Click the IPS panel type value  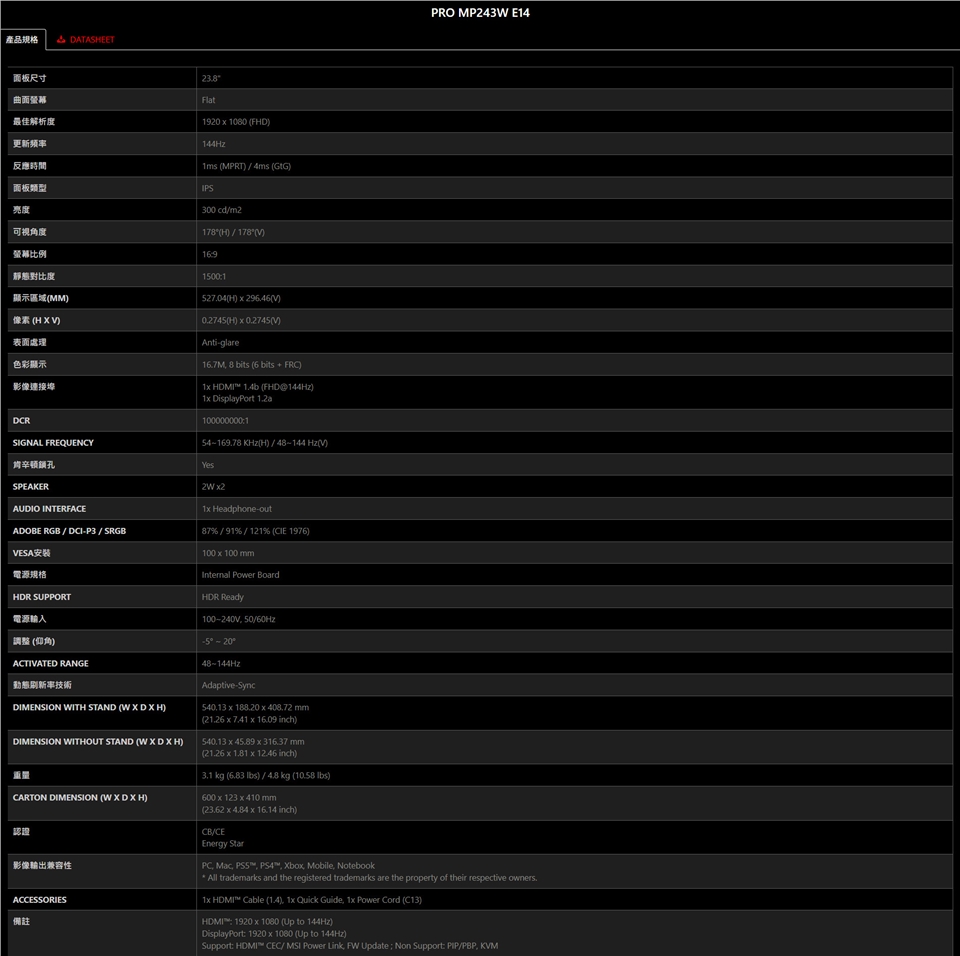pyautogui.click(x=207, y=188)
